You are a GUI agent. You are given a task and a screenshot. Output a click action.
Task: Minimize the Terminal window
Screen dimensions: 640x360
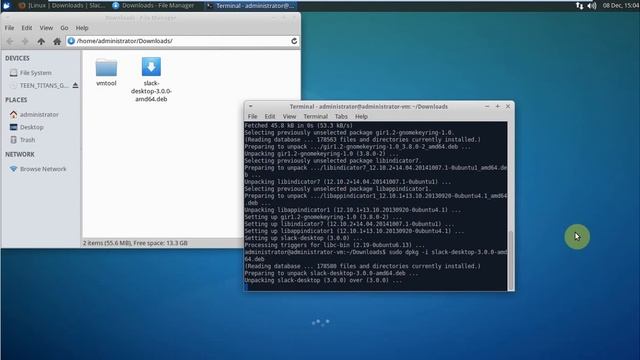pos(487,106)
